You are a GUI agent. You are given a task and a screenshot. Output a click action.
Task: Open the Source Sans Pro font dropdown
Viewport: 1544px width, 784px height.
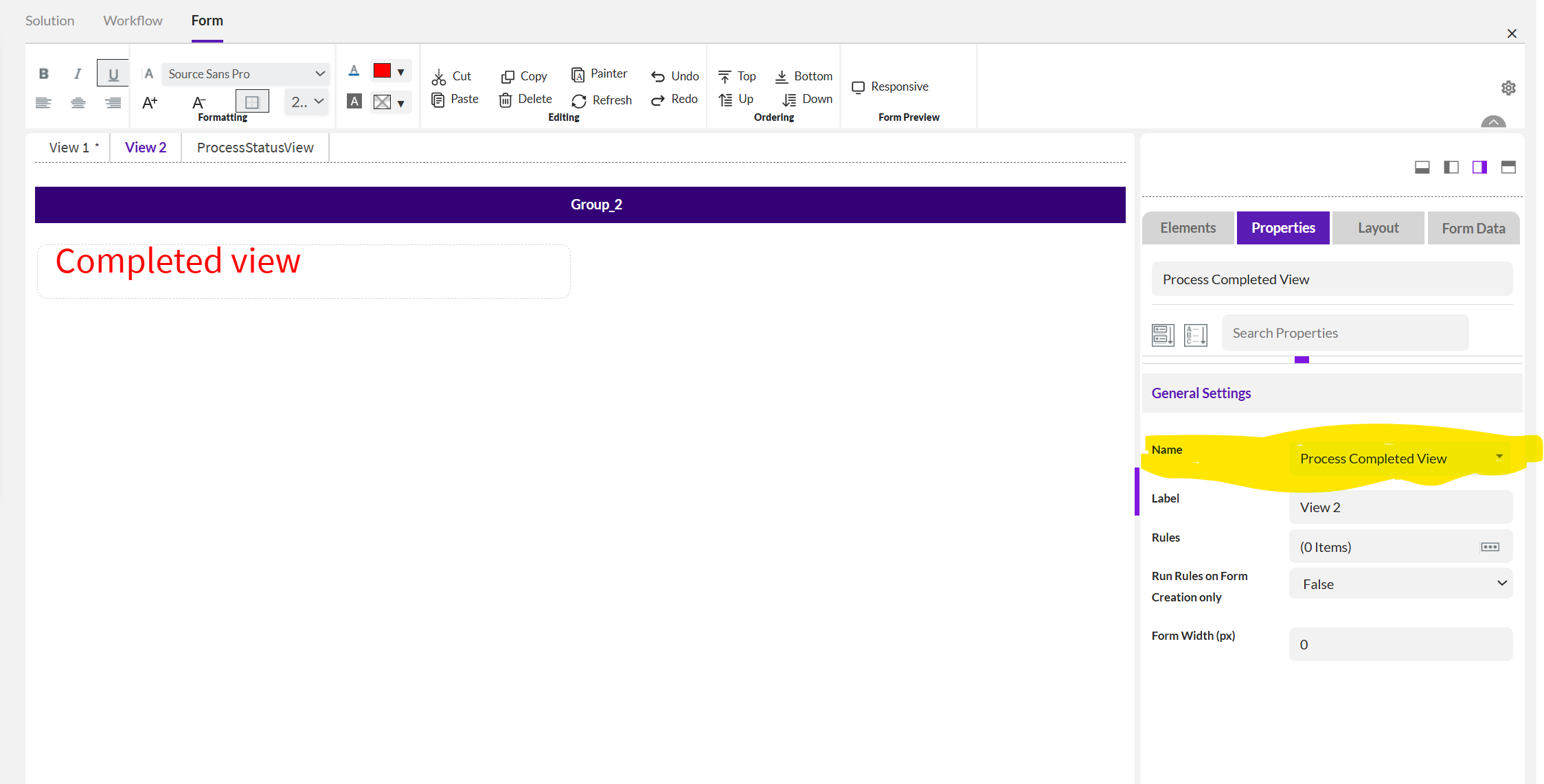pos(245,73)
